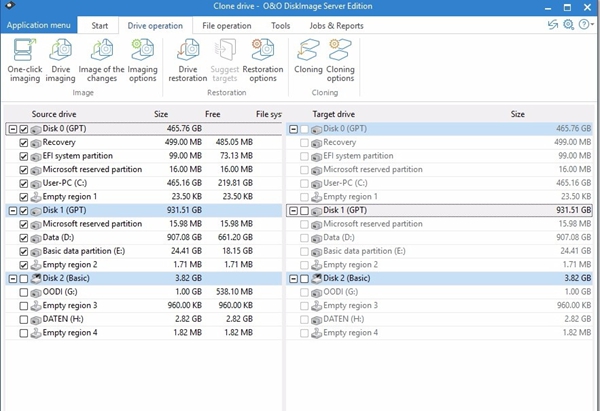Click 661.20 GB free value of Data (D:)

pyautogui.click(x=235, y=238)
